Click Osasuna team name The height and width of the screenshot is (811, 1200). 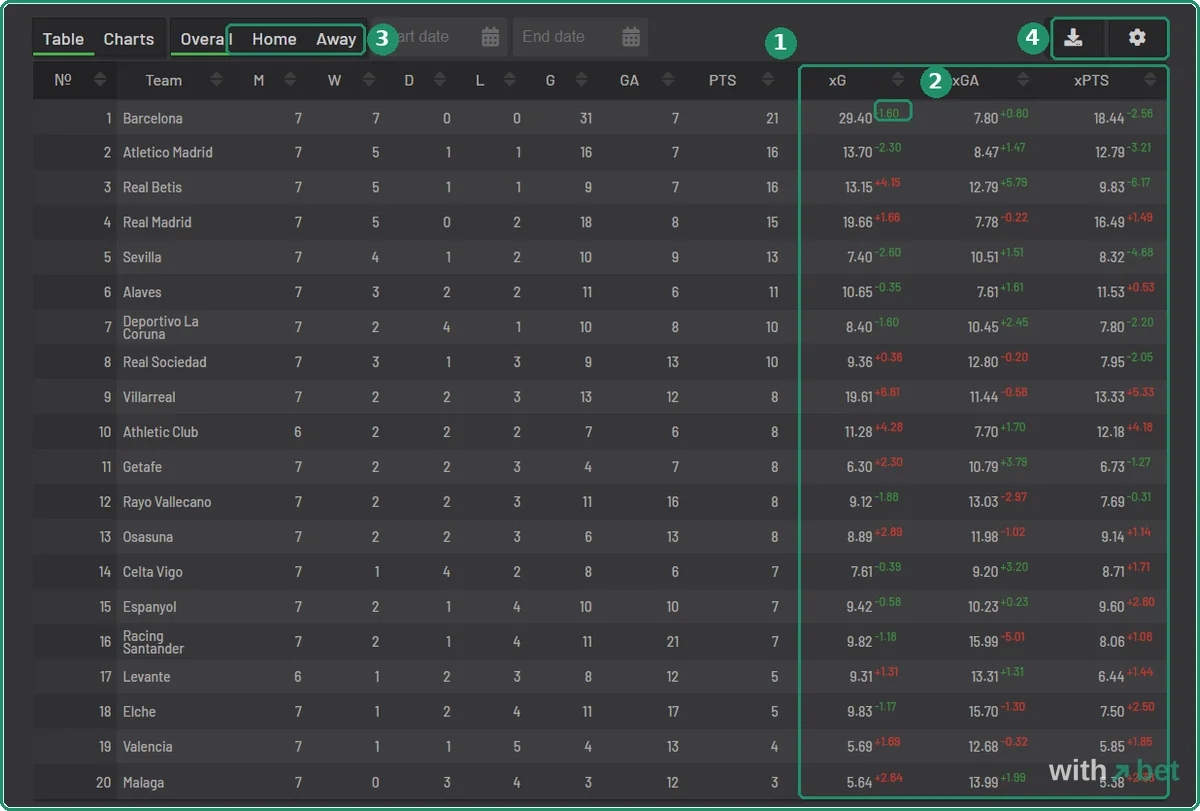148,537
